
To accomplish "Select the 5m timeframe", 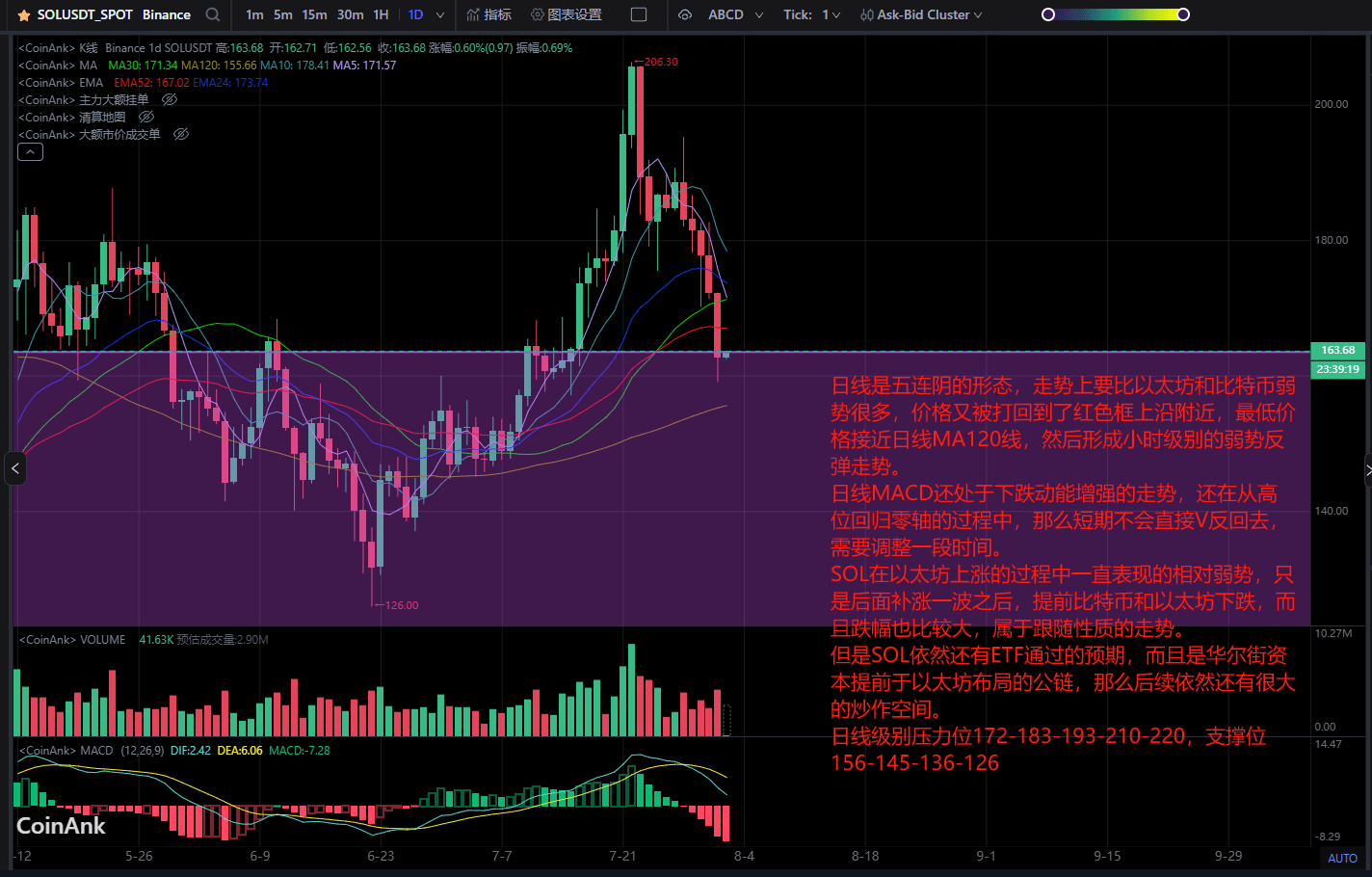I will point(283,15).
